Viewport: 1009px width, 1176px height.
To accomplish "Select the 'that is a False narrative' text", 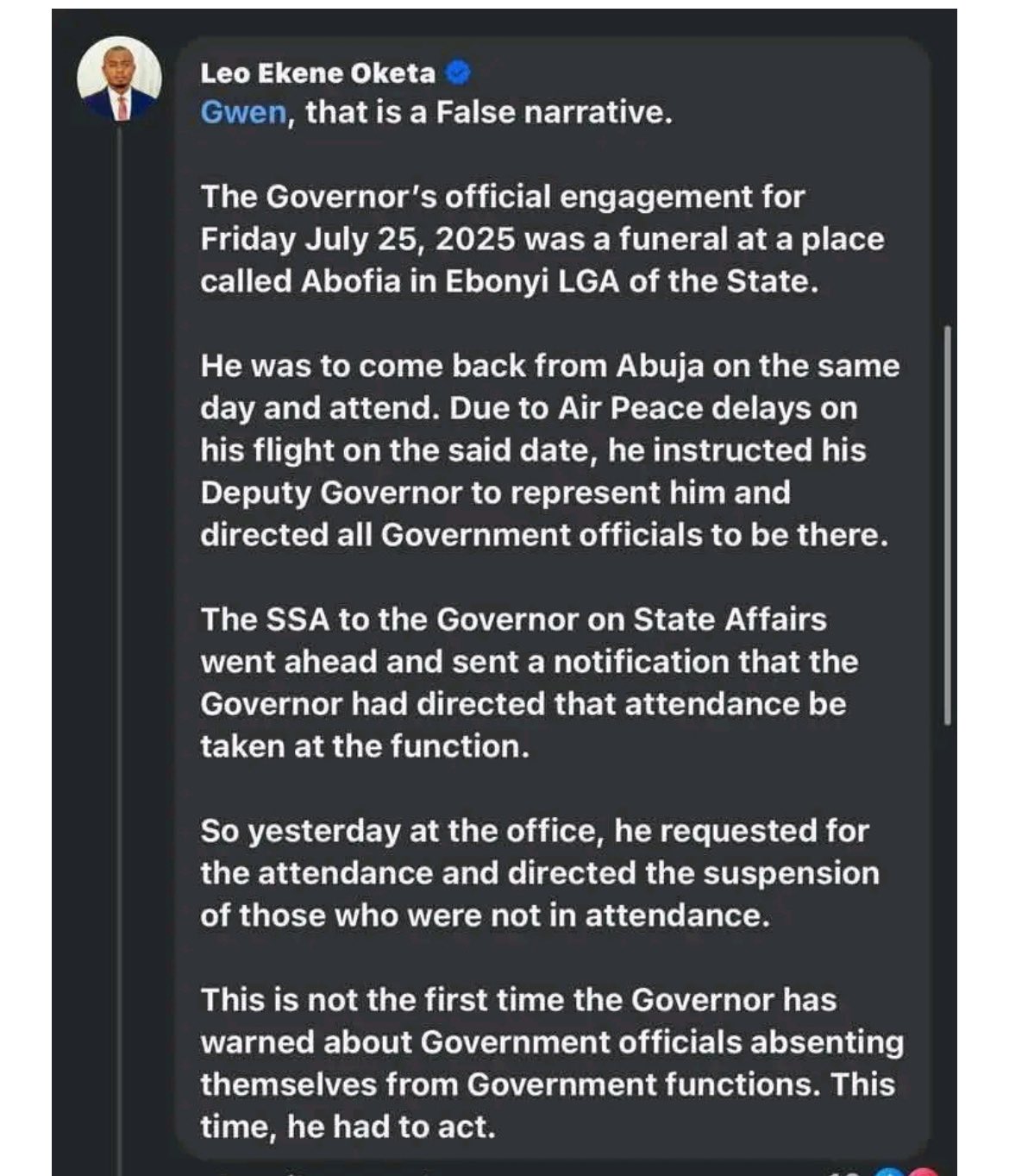I will [488, 113].
